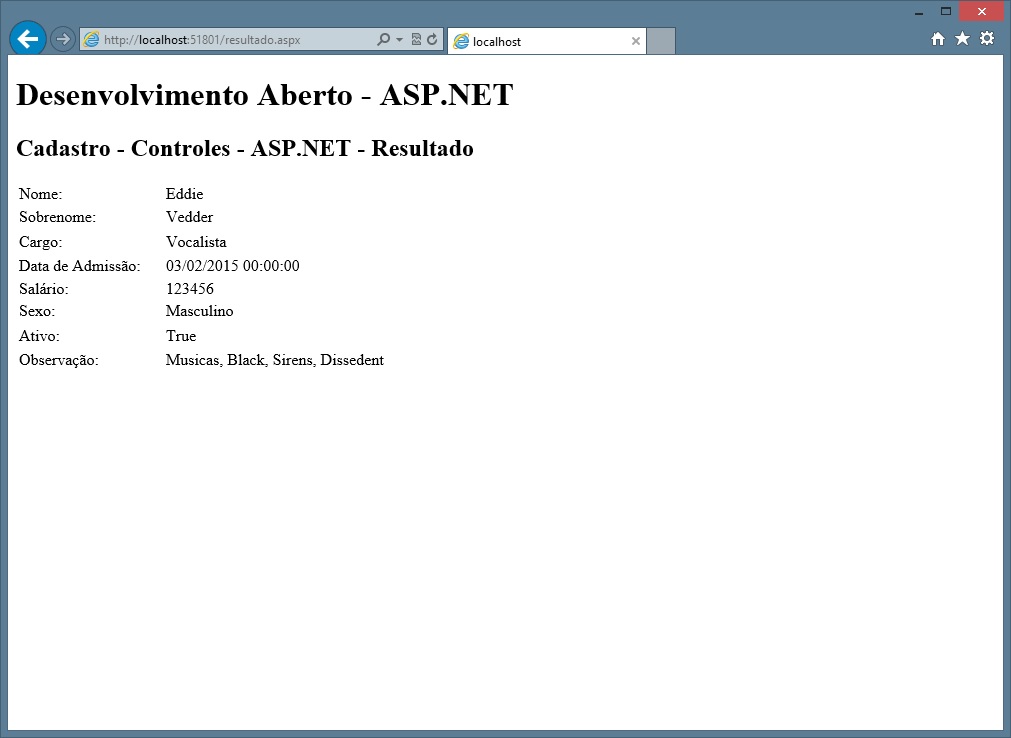Refresh the resultado.aspx page

432,40
